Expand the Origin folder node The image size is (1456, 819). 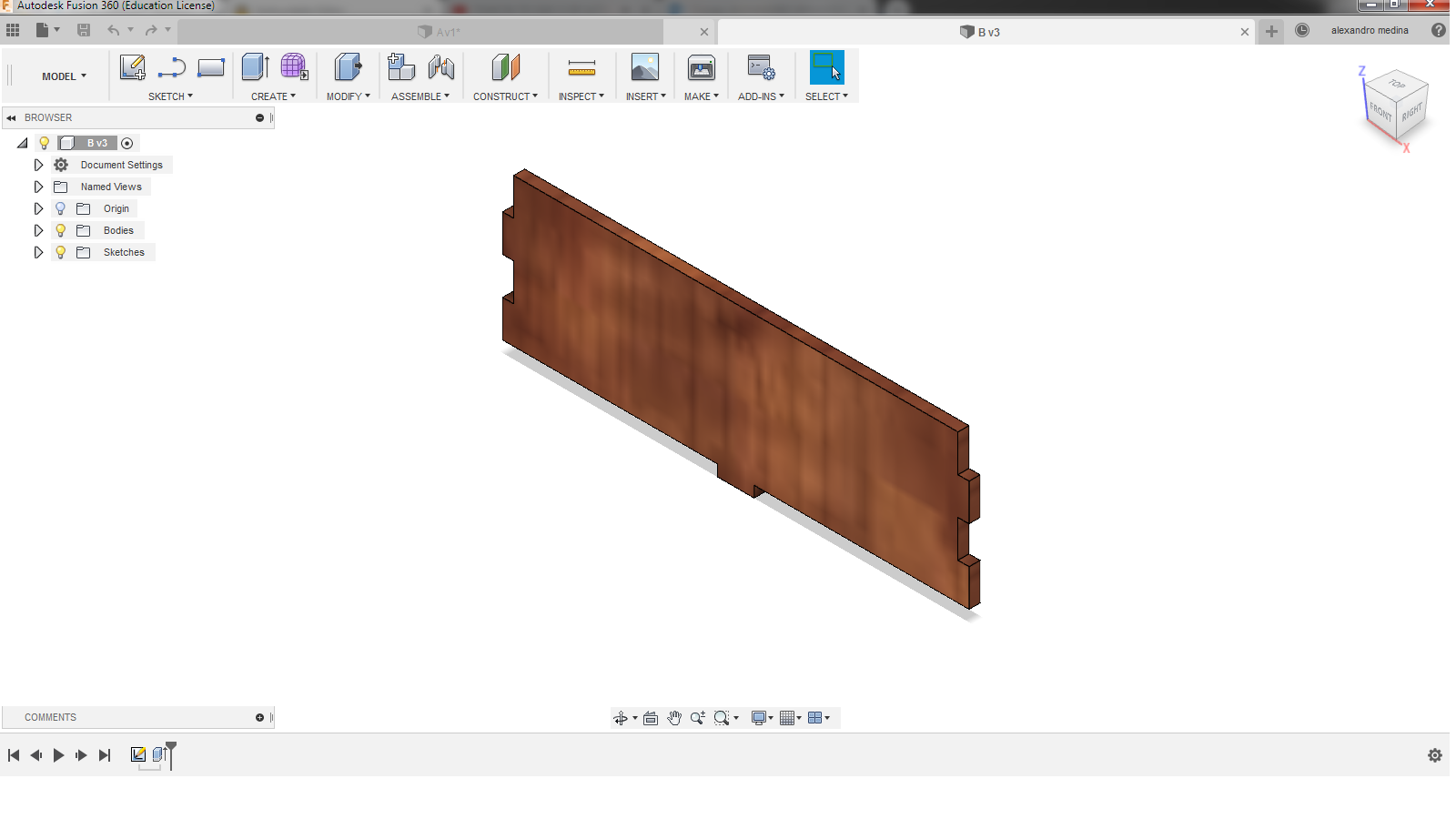38,208
